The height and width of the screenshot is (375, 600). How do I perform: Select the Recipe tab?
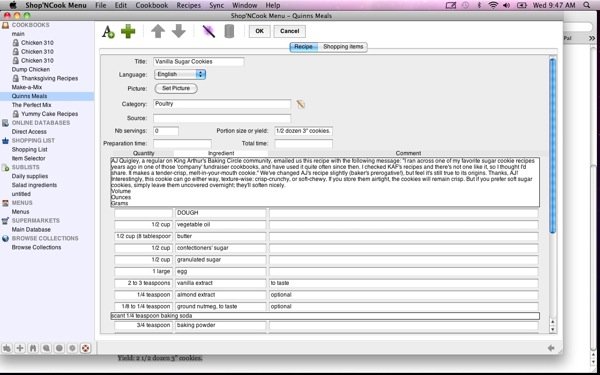tap(303, 47)
